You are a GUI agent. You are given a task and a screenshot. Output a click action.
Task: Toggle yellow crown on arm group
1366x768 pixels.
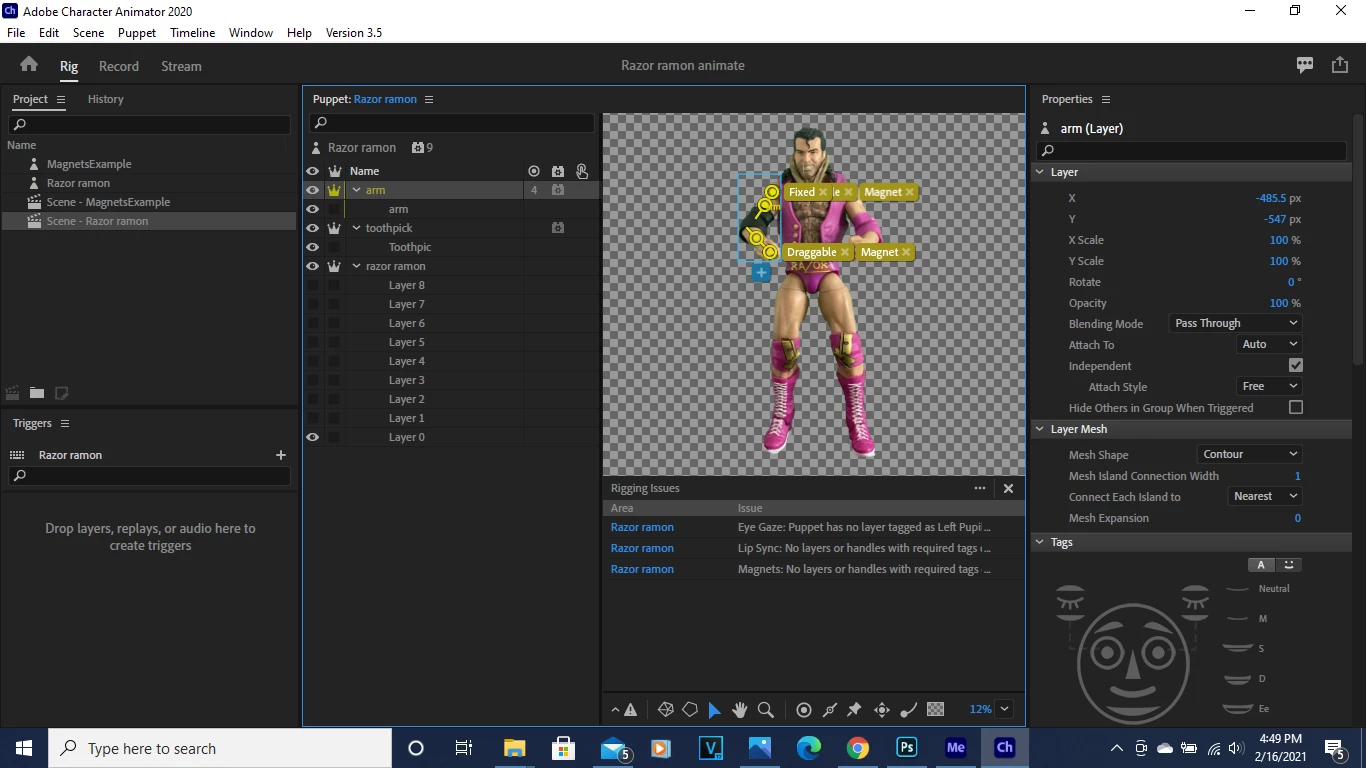pyautogui.click(x=334, y=190)
